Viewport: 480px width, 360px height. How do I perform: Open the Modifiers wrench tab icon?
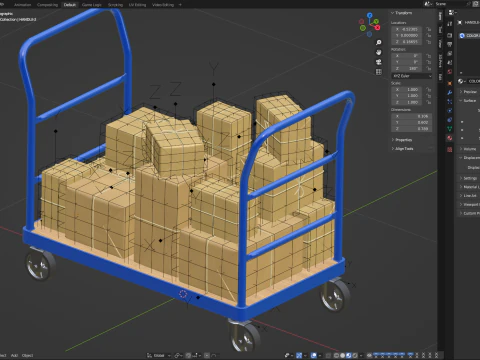pos(450,92)
